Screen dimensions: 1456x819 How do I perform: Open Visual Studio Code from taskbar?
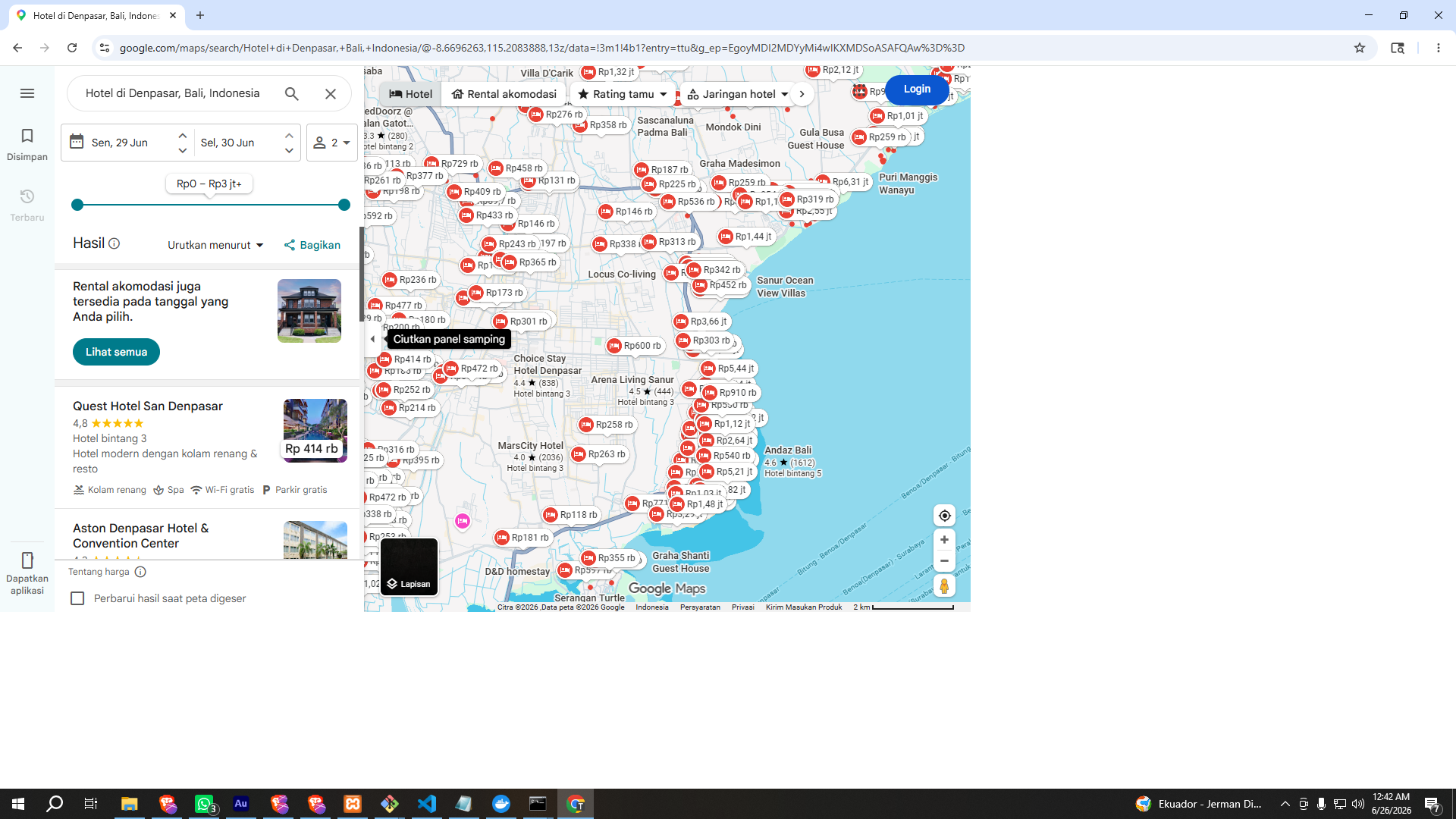point(427,804)
